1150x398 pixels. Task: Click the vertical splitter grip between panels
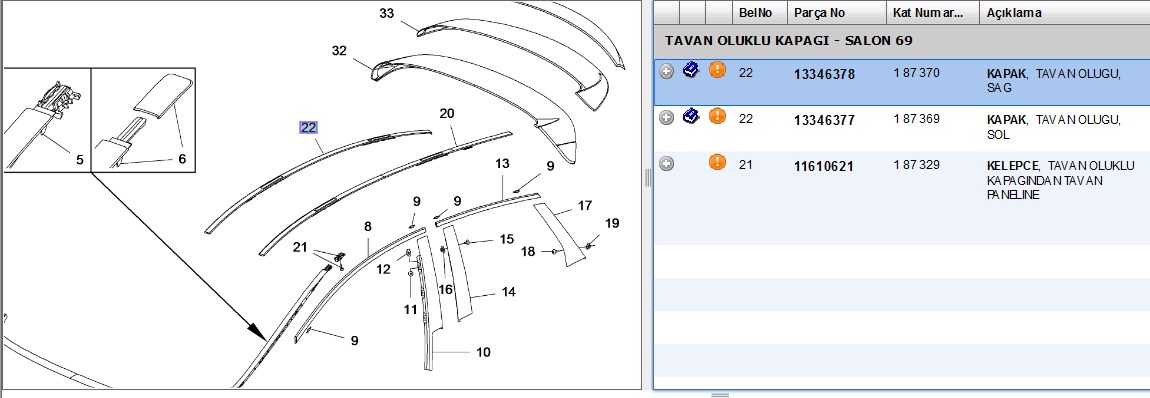pyautogui.click(x=648, y=178)
